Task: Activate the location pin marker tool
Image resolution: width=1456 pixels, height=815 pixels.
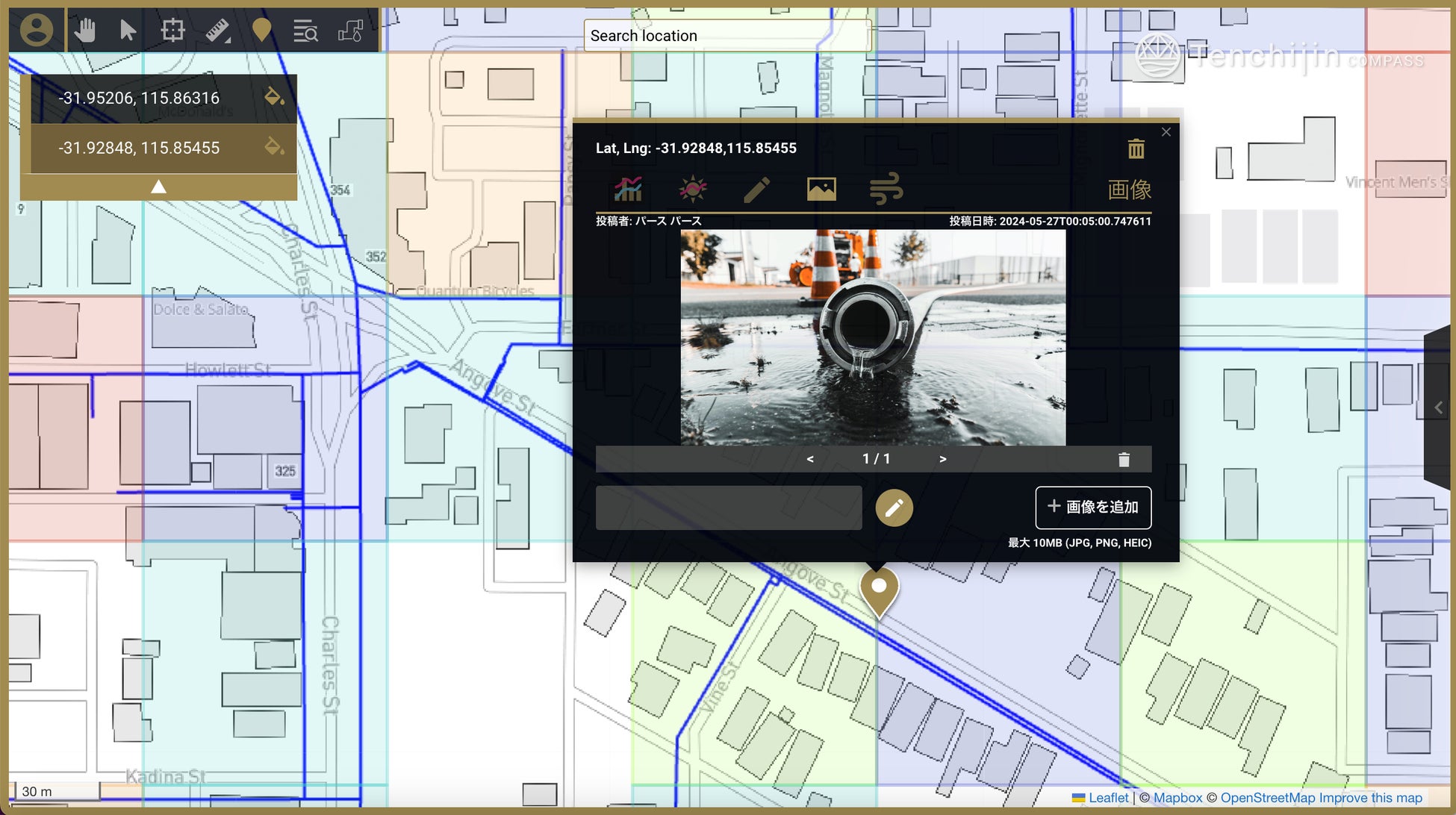Action: pos(261,31)
